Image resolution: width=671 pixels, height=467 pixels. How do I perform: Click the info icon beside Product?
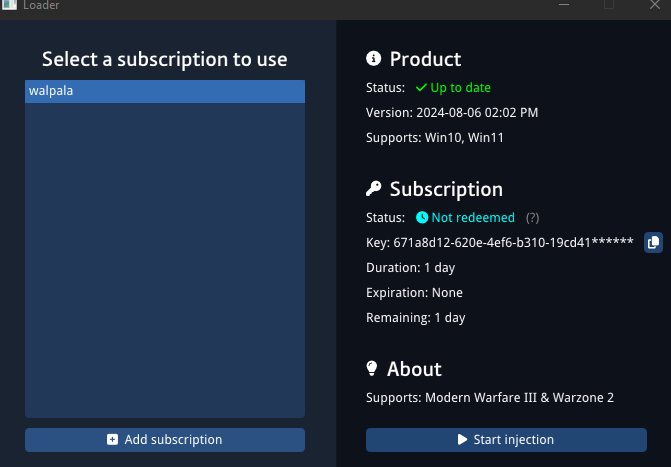(374, 59)
